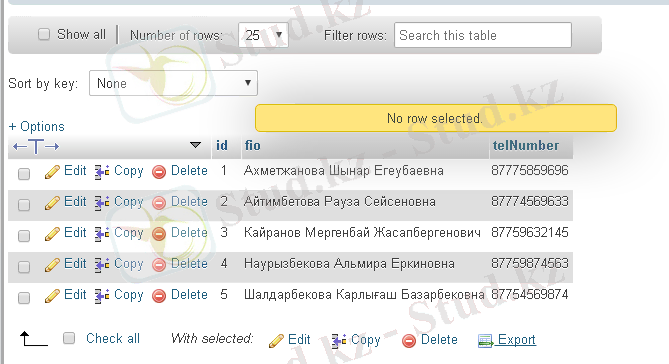Click the full texts toggle arrows icon
Screen dimensions: 669x364
(36, 146)
